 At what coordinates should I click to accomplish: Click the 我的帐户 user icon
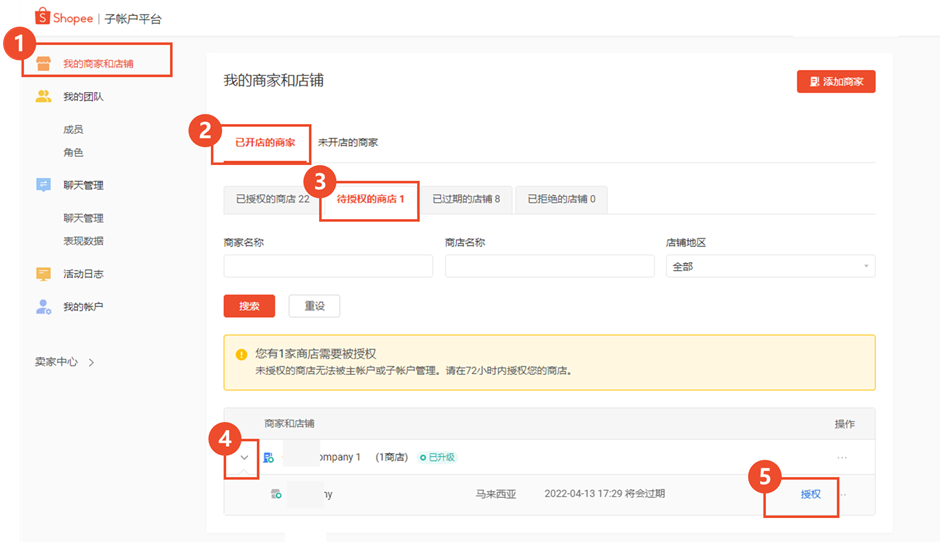point(43,307)
